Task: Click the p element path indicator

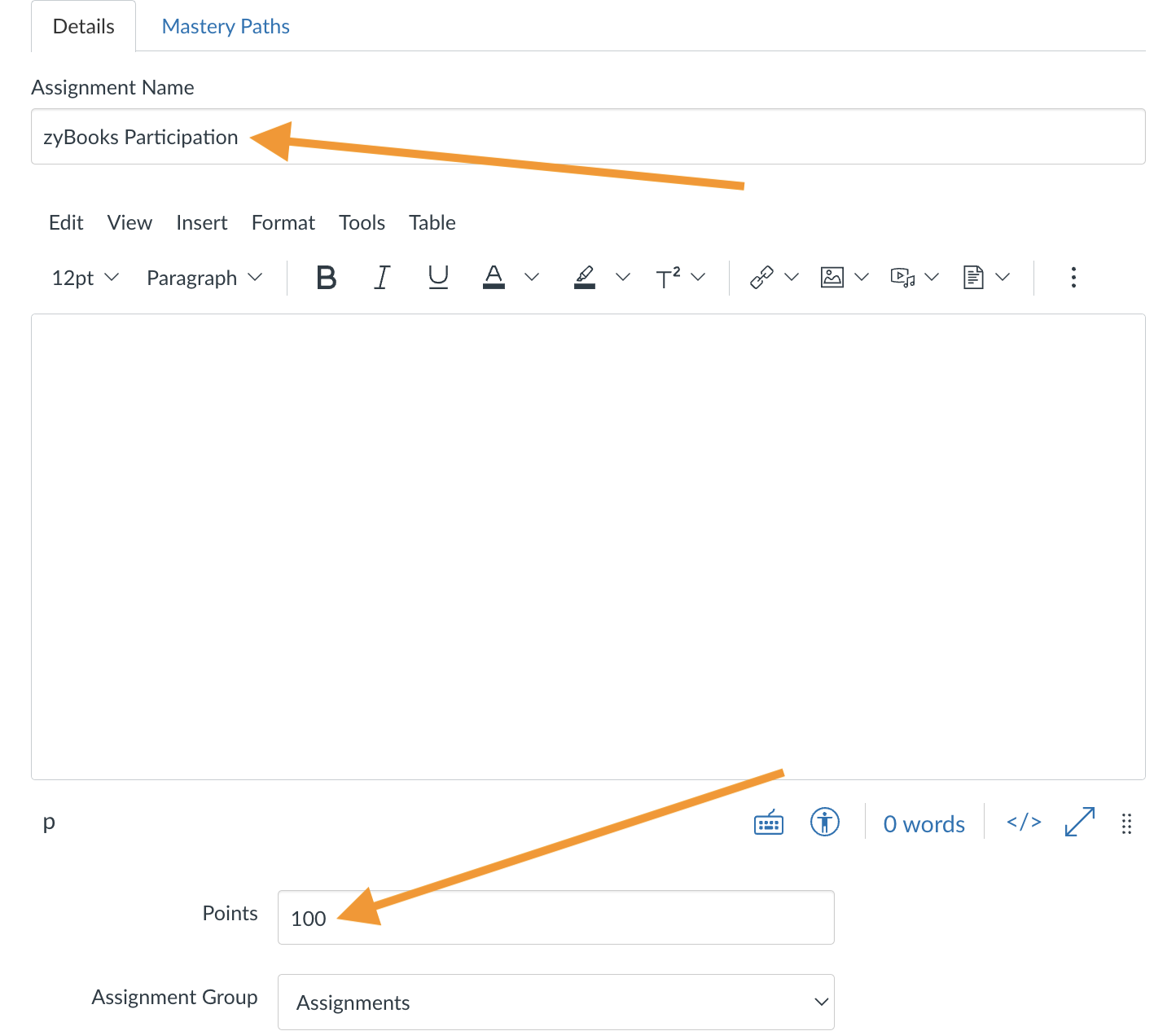Action: pos(49,823)
